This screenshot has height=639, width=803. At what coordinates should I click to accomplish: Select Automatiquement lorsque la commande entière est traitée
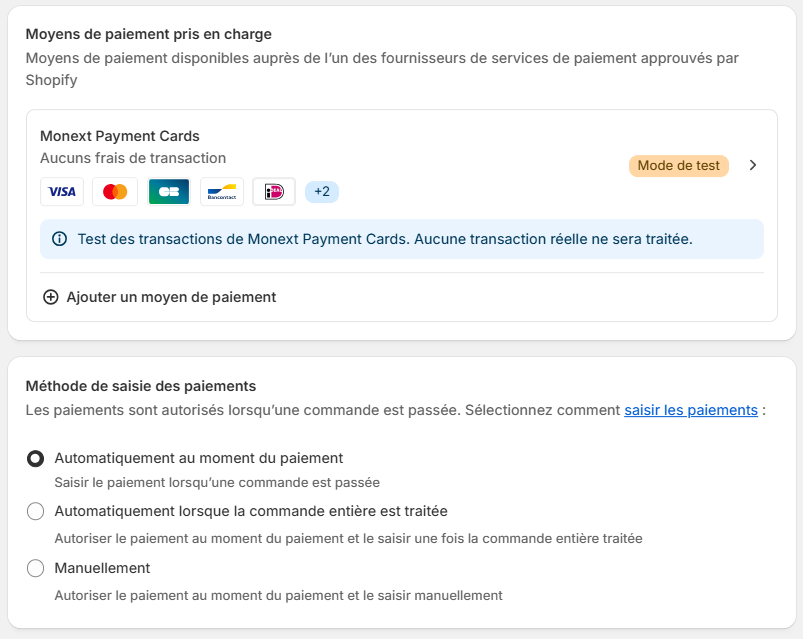[35, 511]
